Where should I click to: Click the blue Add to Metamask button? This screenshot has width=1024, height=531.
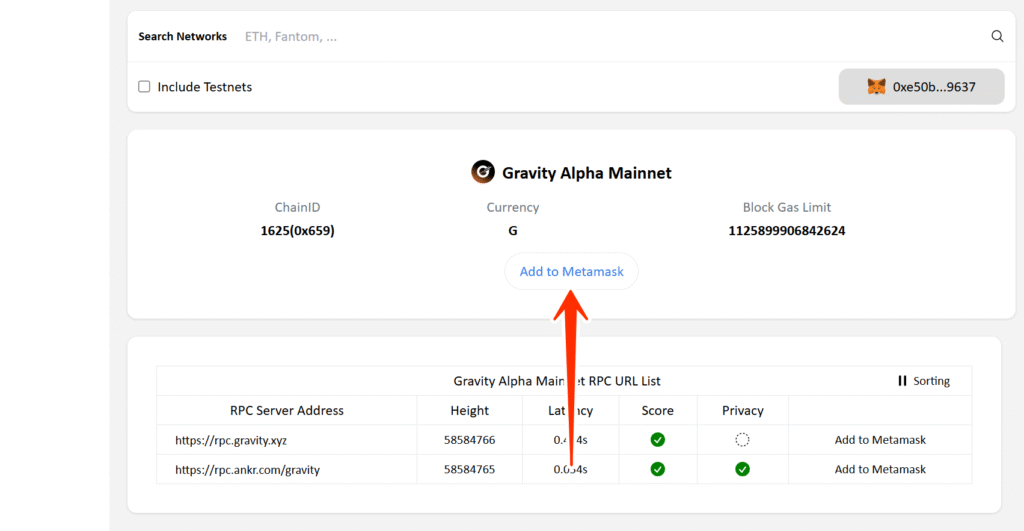571,271
